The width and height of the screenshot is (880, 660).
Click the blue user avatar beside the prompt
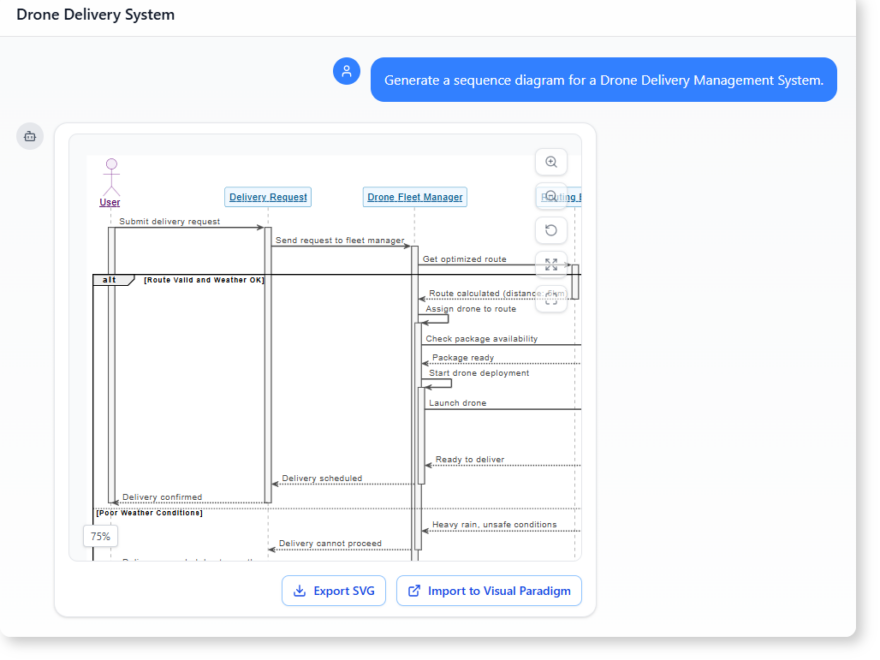pos(346,71)
